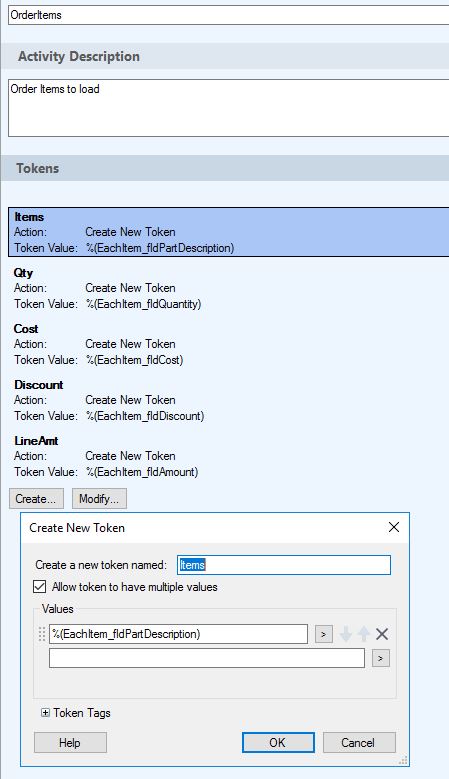This screenshot has height=779, width=449.
Task: Open token picker arrow for first value
Action: coord(324,634)
